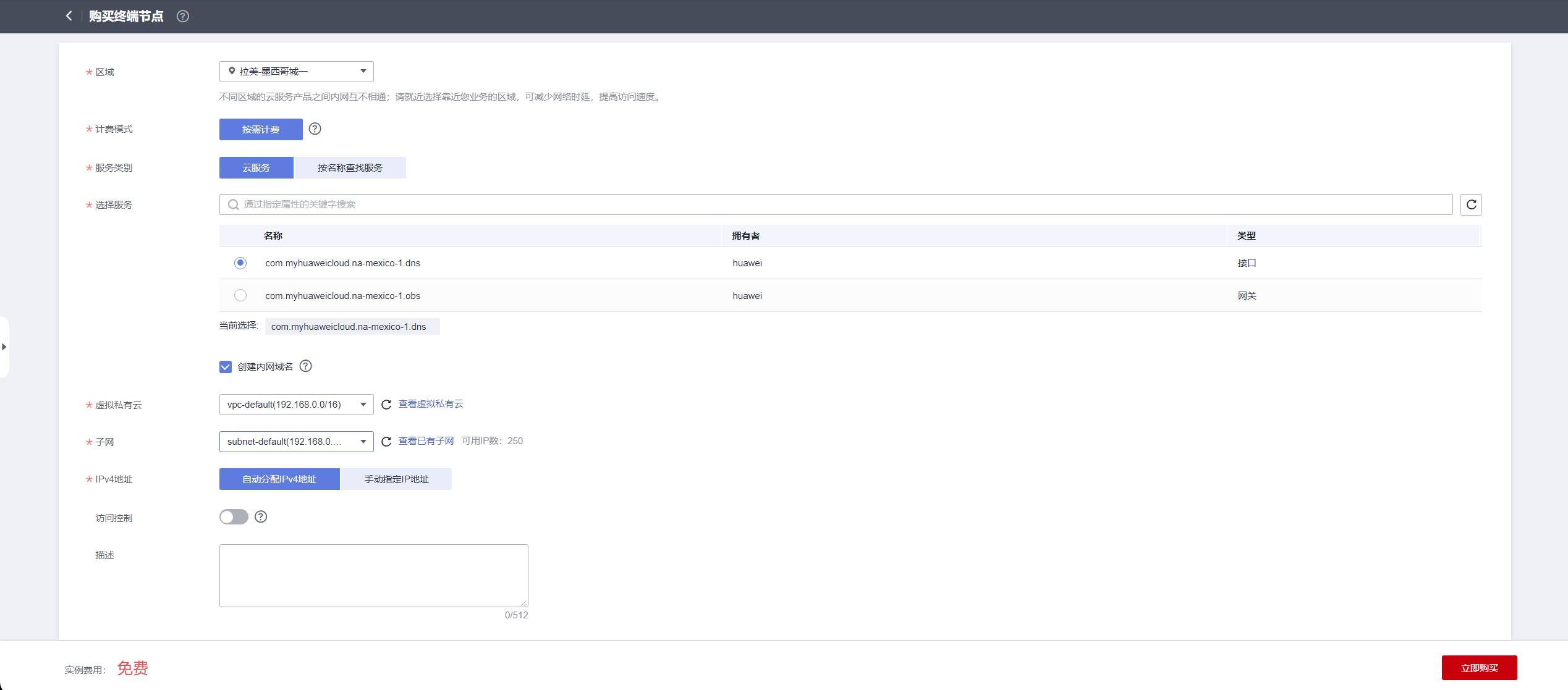Open the 区域 dropdown 拉美-墨西哥城一
Image resolution: width=1568 pixels, height=690 pixels.
pos(297,72)
